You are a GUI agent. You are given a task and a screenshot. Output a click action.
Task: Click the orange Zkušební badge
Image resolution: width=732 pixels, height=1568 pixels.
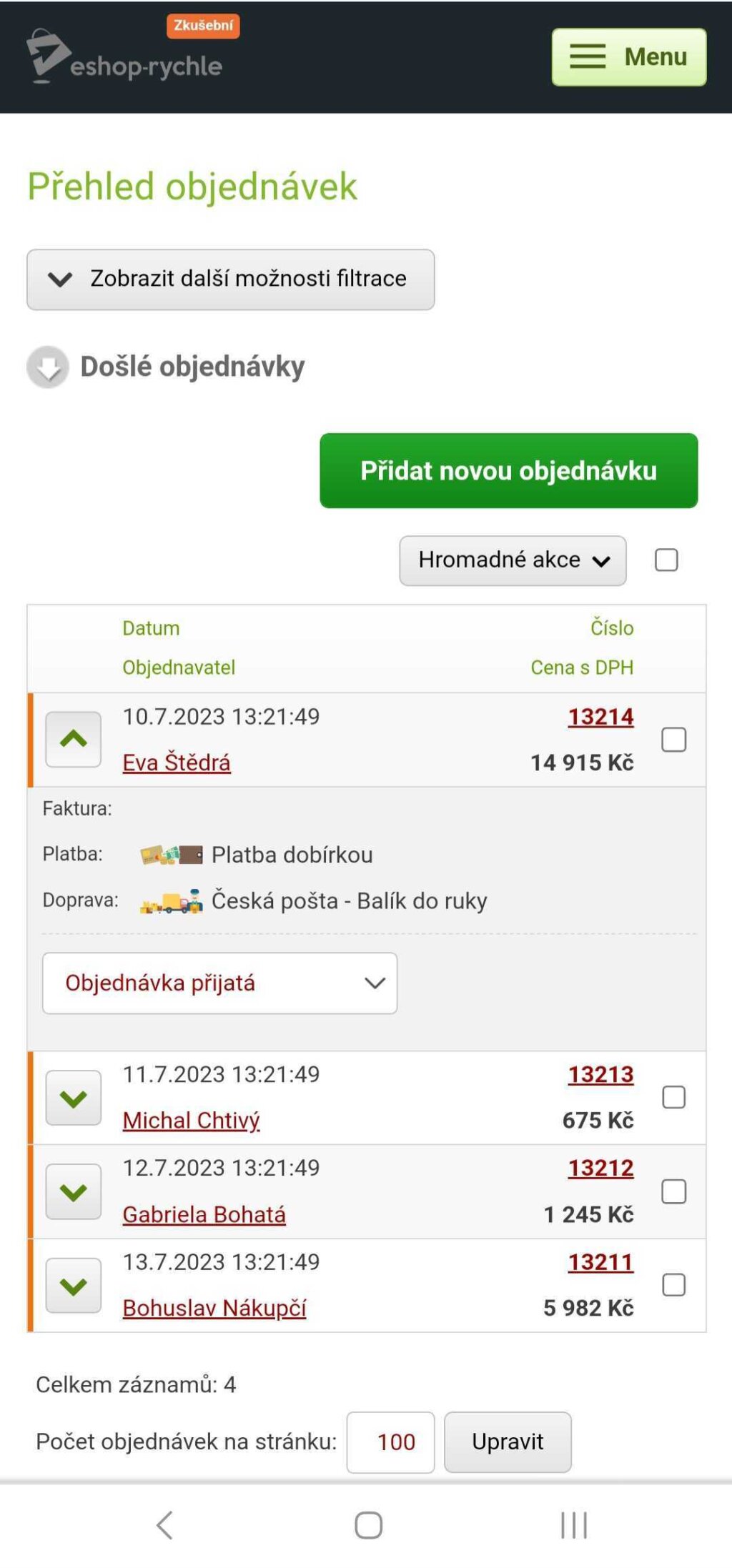pos(203,26)
